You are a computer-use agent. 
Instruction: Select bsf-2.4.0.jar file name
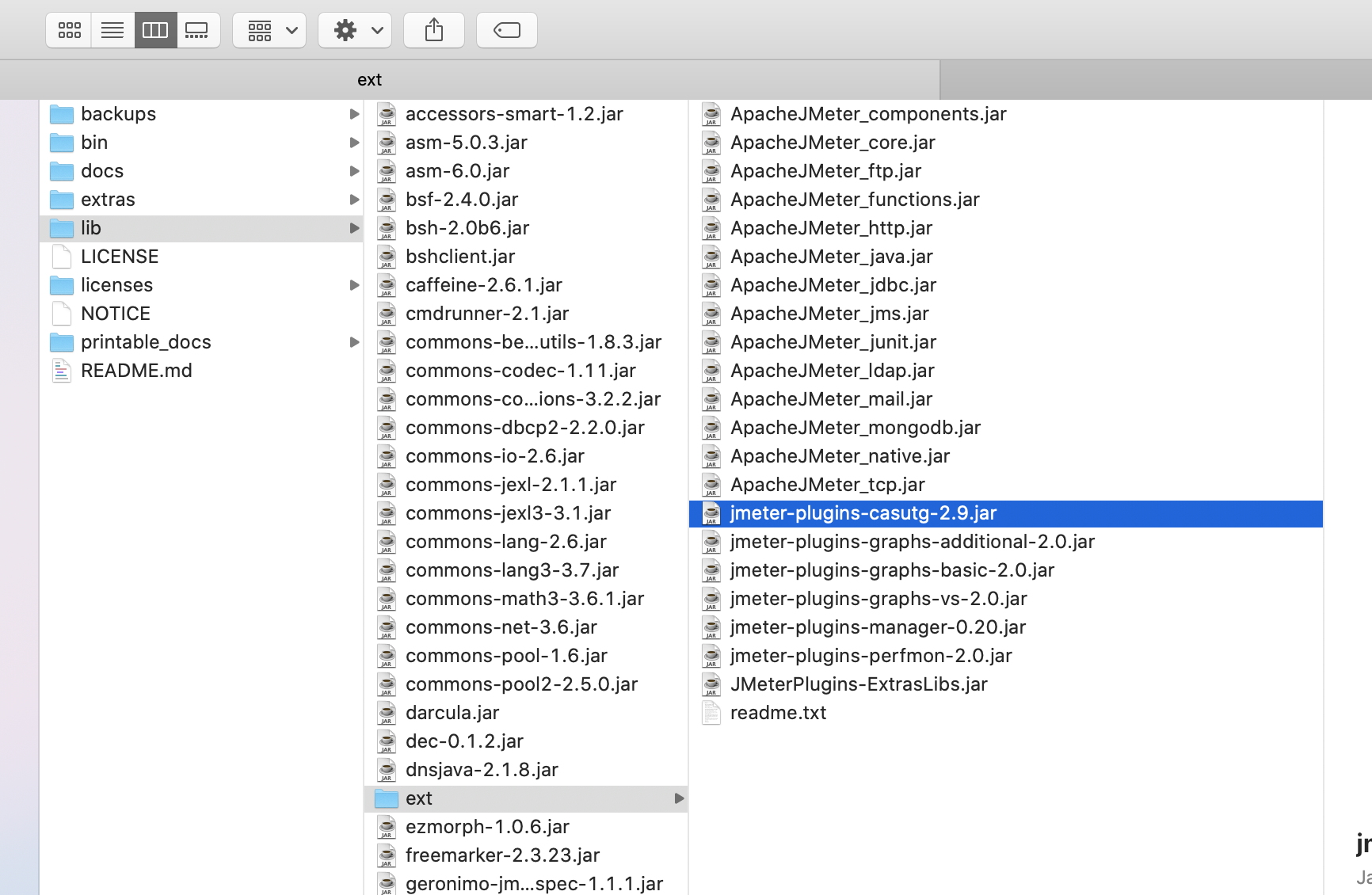click(462, 200)
